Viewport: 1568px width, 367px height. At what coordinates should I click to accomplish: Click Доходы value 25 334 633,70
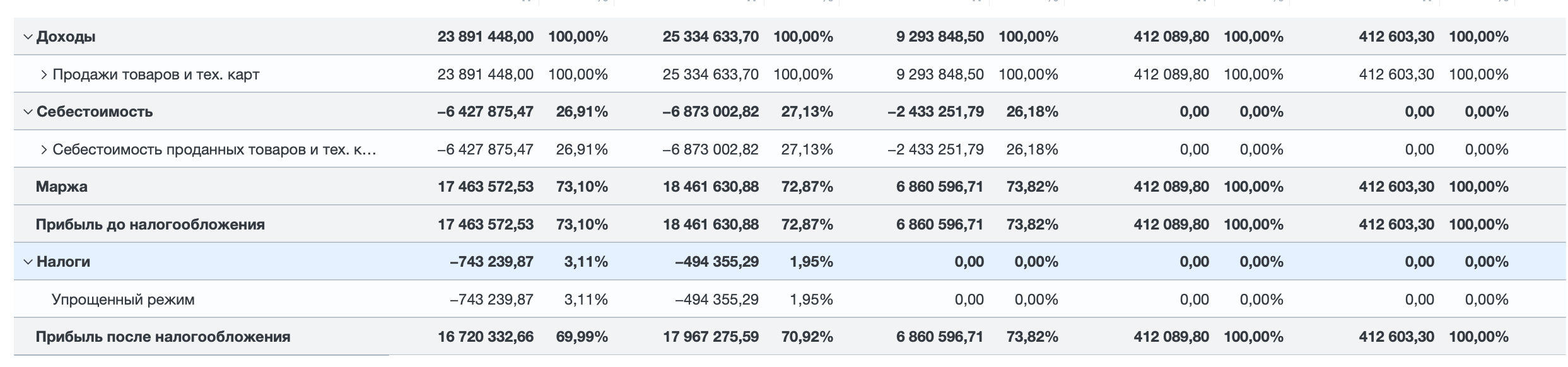pos(711,37)
